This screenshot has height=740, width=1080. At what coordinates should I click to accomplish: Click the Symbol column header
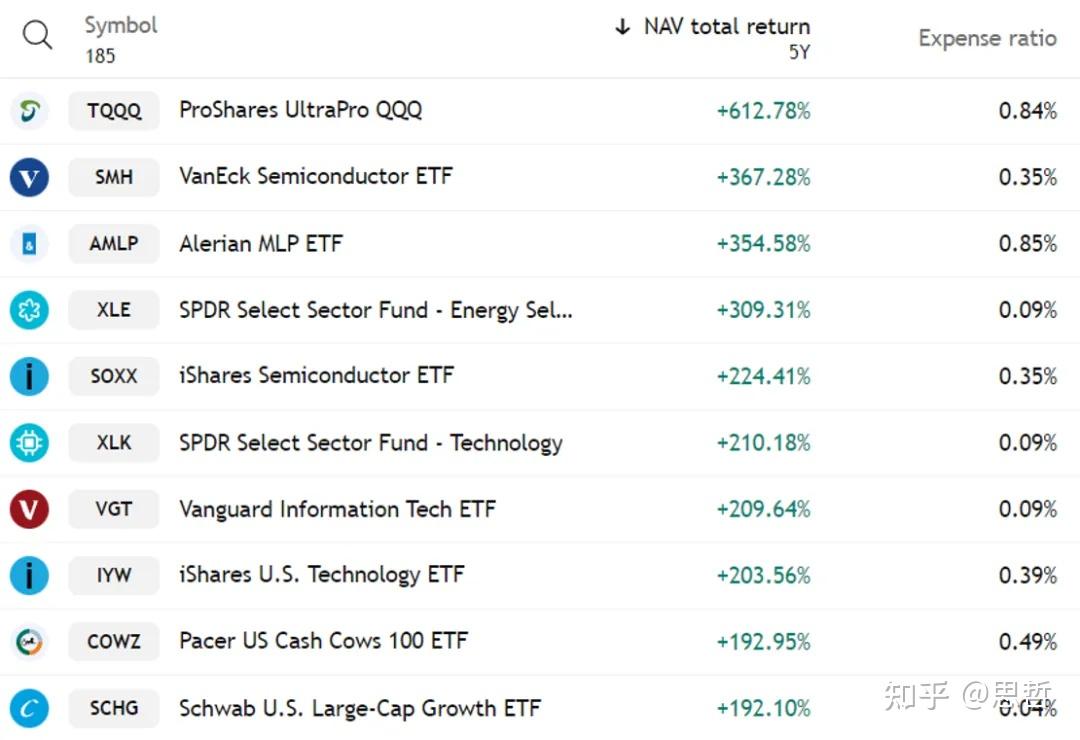[120, 26]
